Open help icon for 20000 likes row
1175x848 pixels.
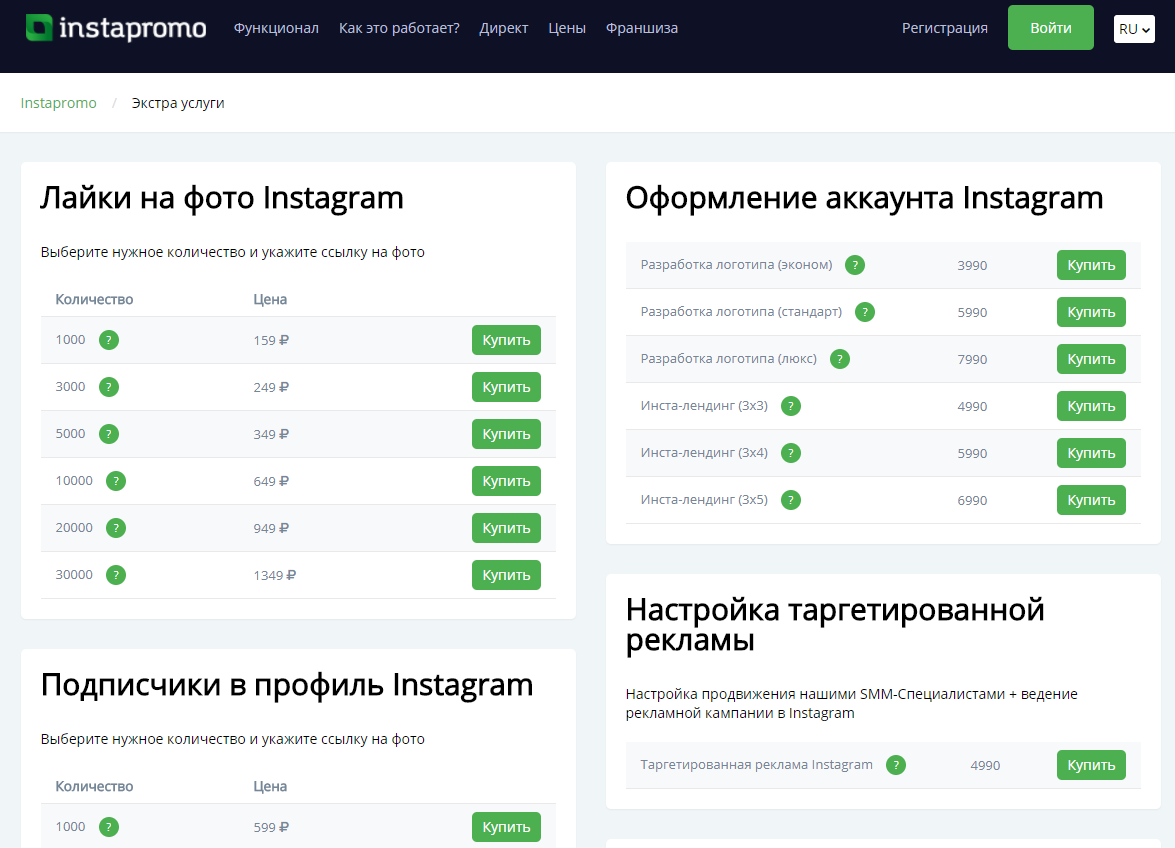[x=115, y=528]
